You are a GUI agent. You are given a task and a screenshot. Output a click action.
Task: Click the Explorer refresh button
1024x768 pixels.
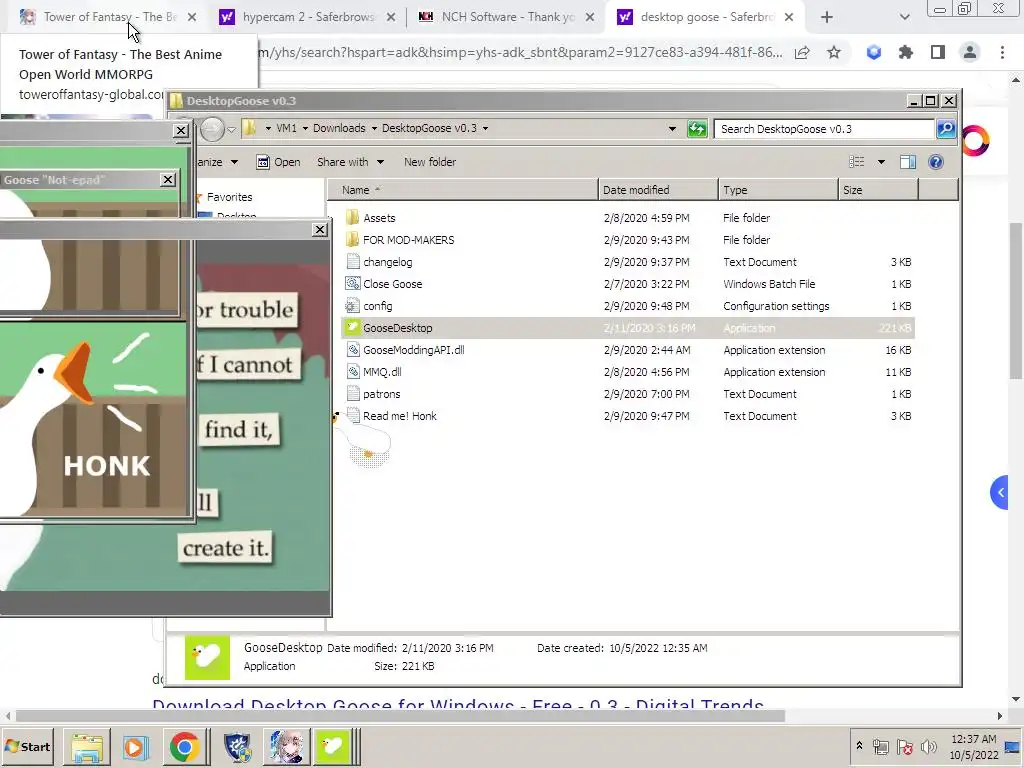tap(697, 129)
